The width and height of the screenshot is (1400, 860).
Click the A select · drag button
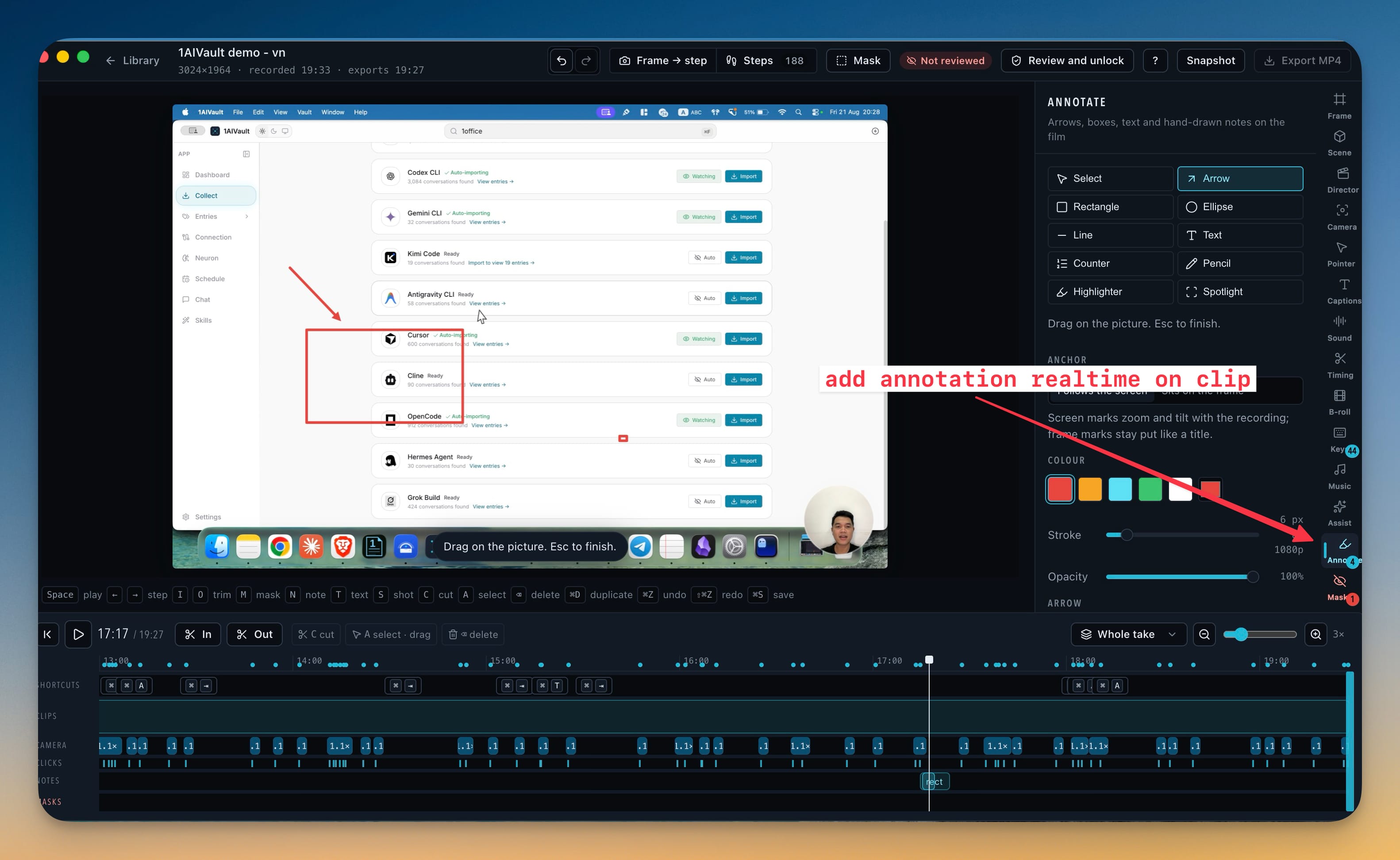coord(391,634)
